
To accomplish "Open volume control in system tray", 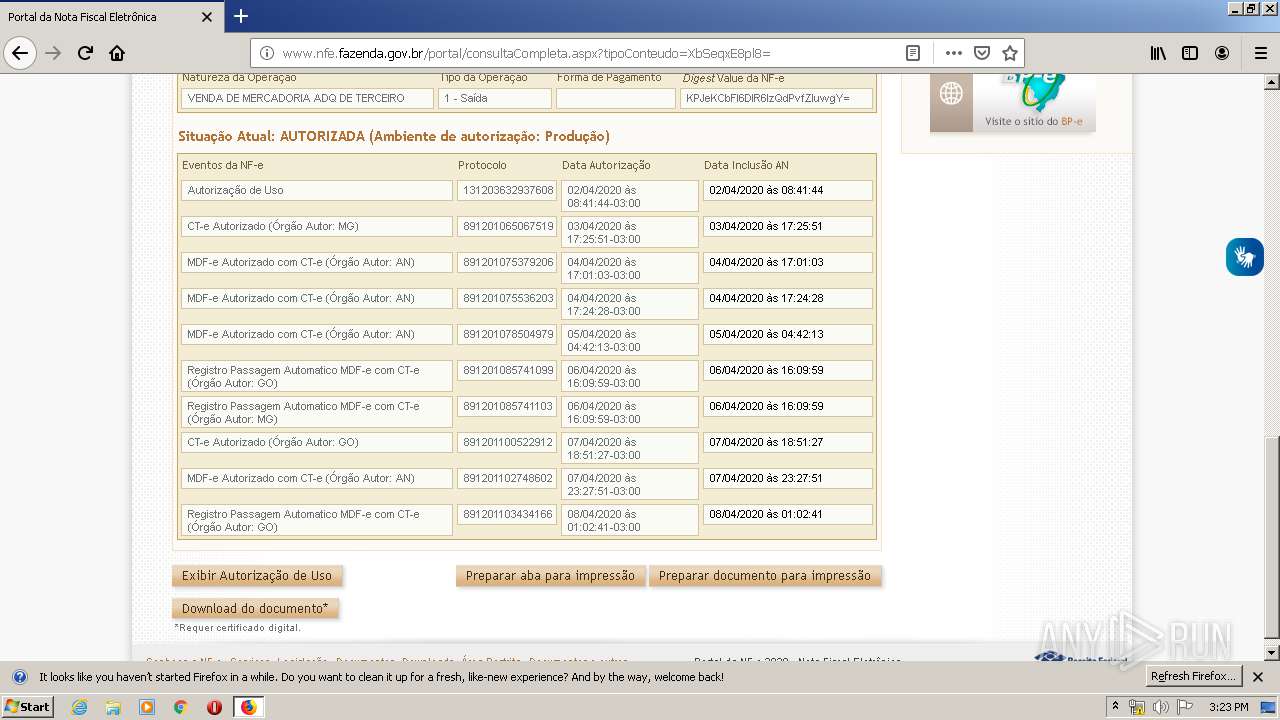I will pos(1160,707).
